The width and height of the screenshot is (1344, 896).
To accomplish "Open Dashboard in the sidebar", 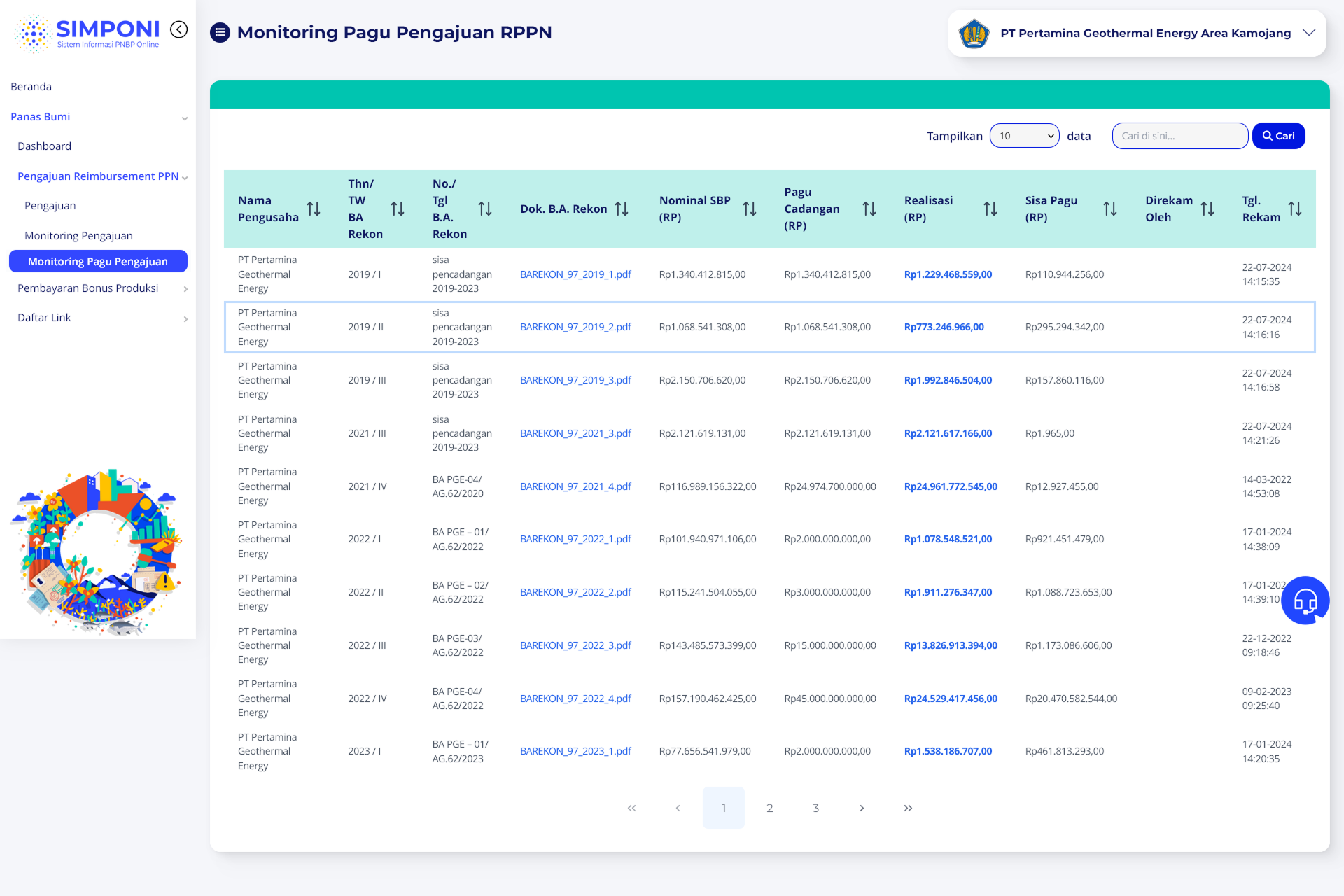I will point(44,146).
